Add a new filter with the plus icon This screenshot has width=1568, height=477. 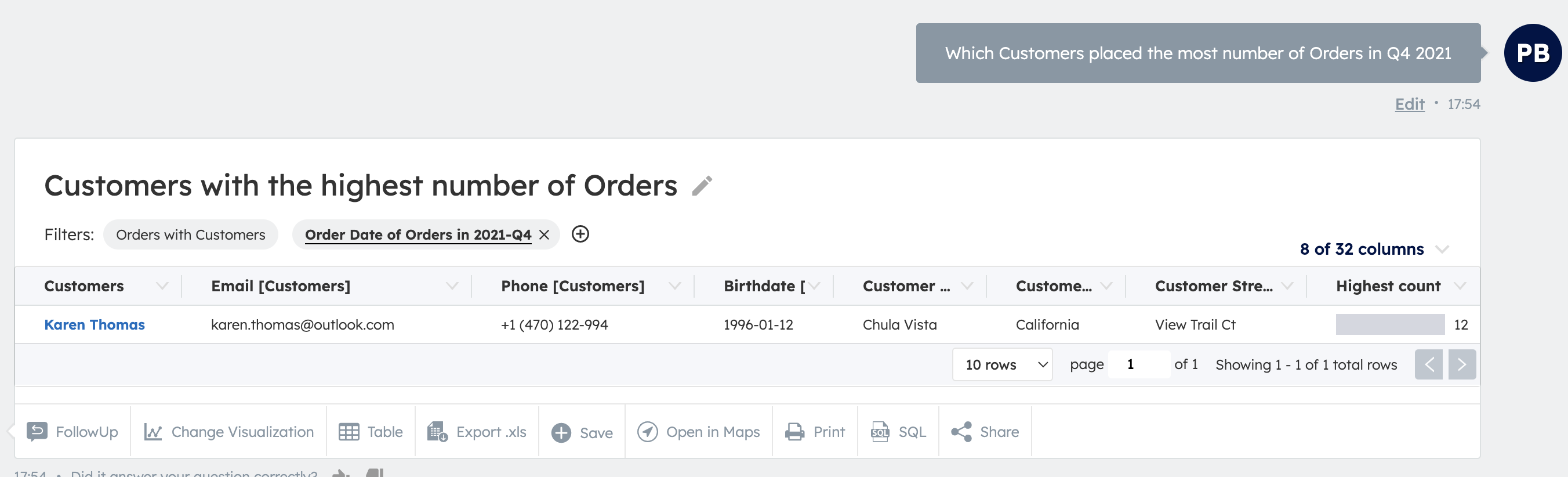tap(579, 234)
